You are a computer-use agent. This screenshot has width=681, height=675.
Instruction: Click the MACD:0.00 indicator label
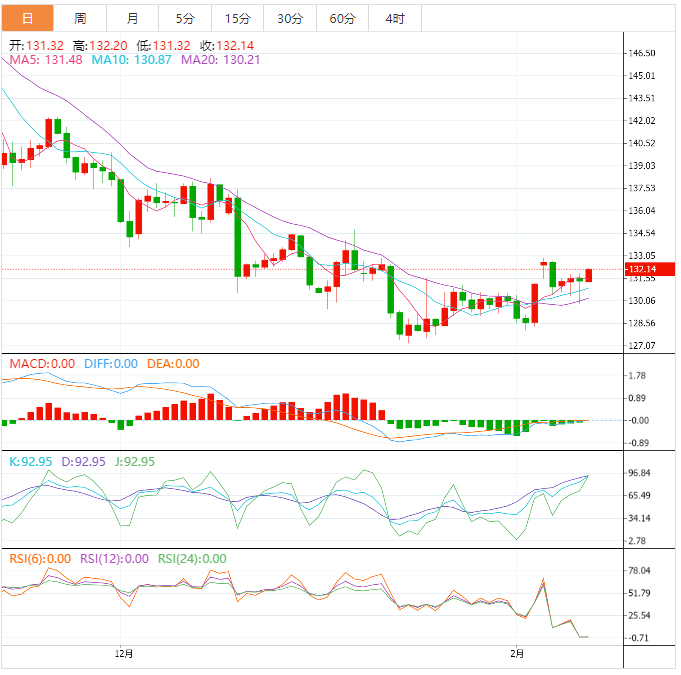click(x=42, y=364)
